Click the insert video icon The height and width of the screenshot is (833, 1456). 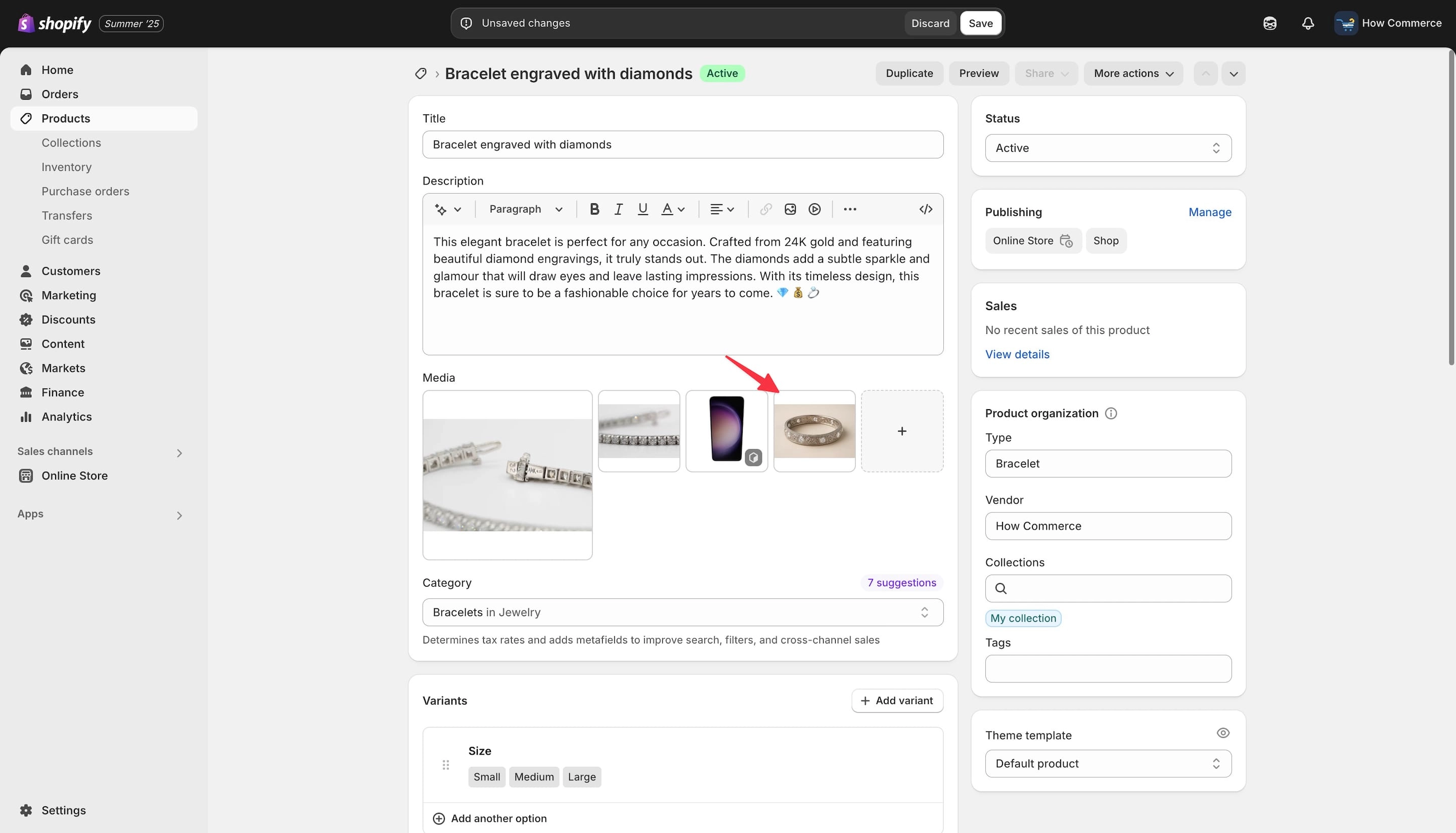(814, 209)
